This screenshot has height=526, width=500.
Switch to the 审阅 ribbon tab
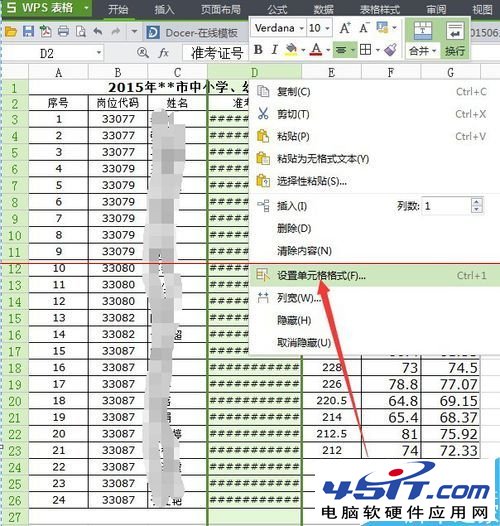pyautogui.click(x=437, y=9)
